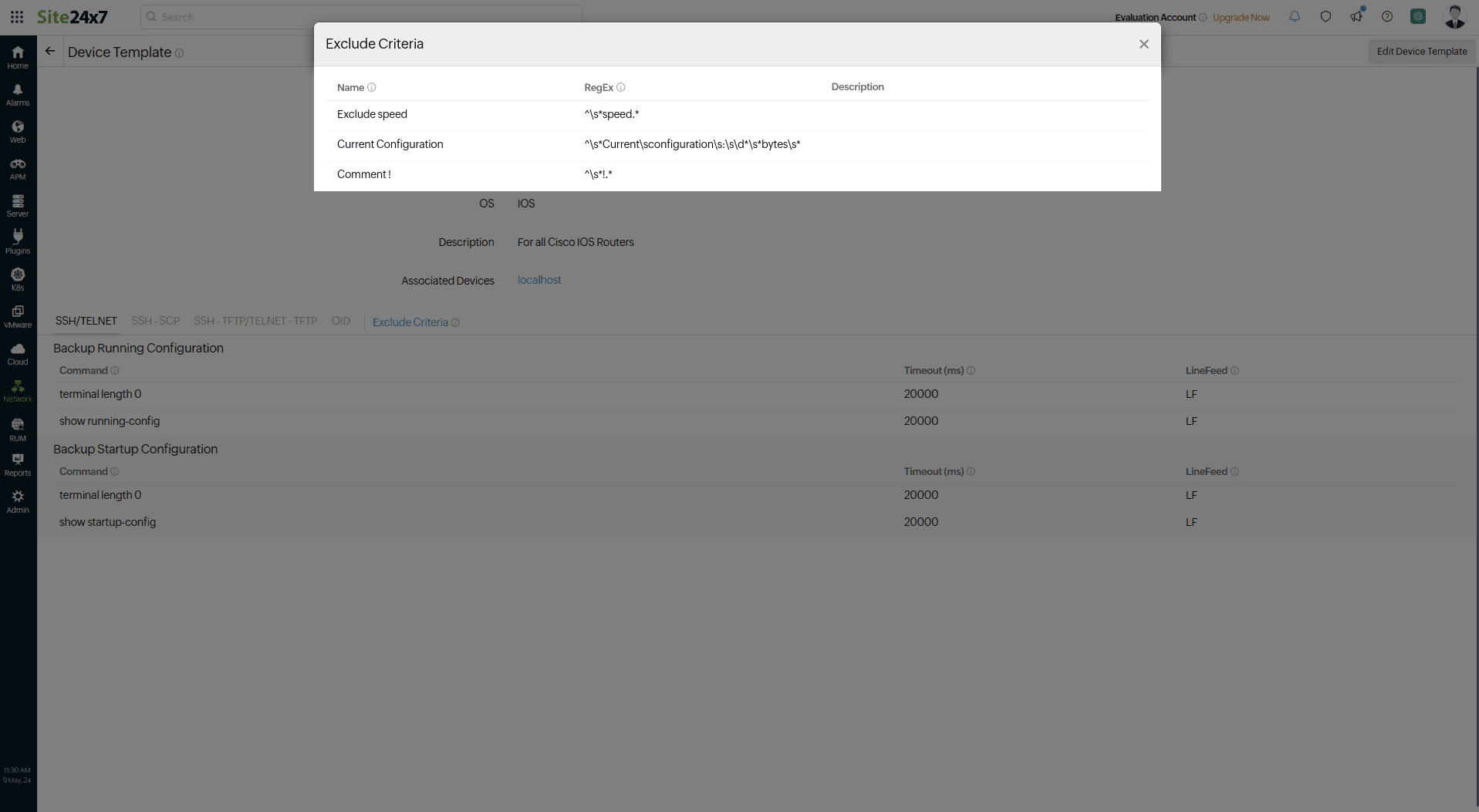
Task: Go to Web monitoring in sidebar
Action: coord(18,131)
